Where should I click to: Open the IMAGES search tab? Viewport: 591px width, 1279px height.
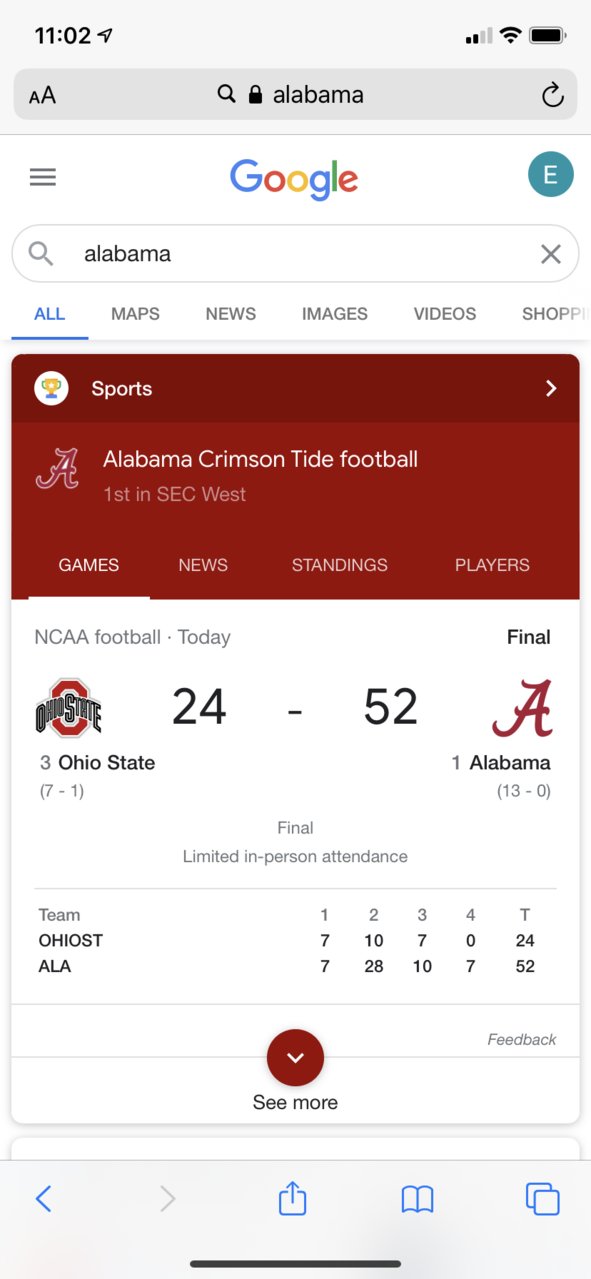tap(335, 314)
